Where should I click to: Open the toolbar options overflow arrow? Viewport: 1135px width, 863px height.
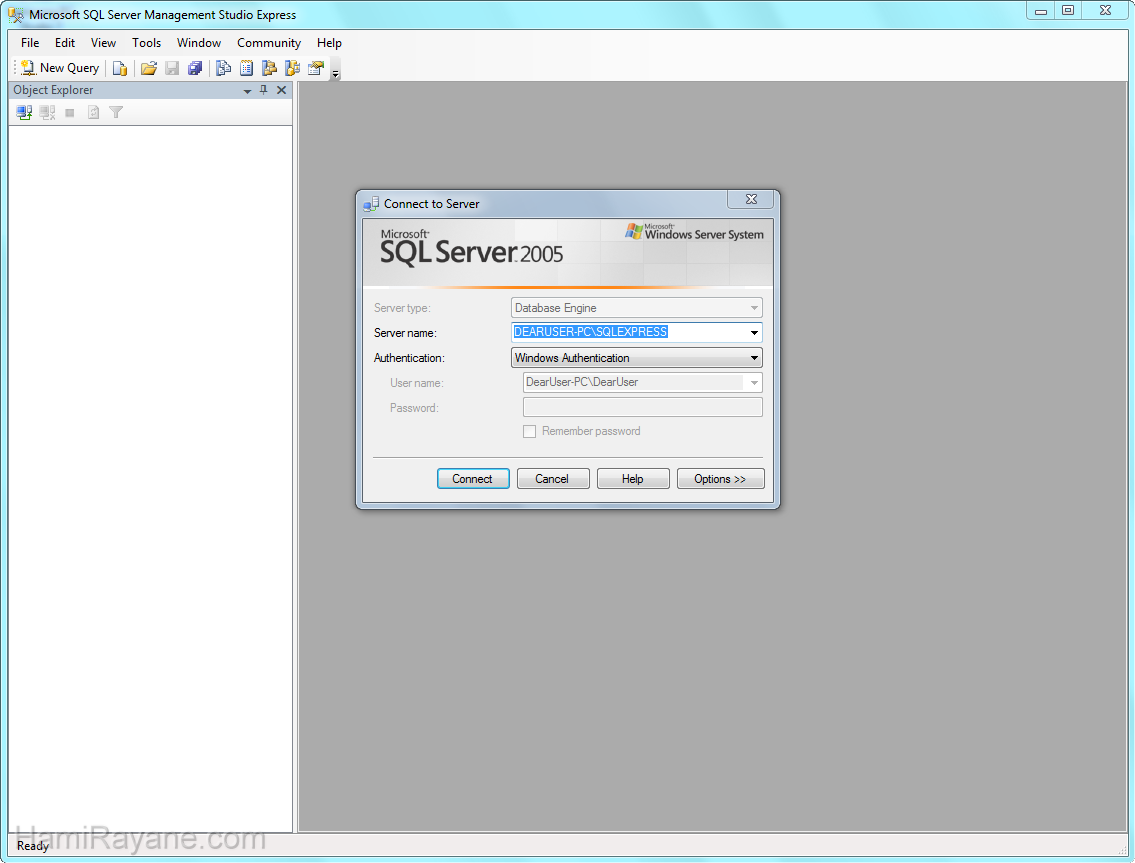[x=335, y=72]
